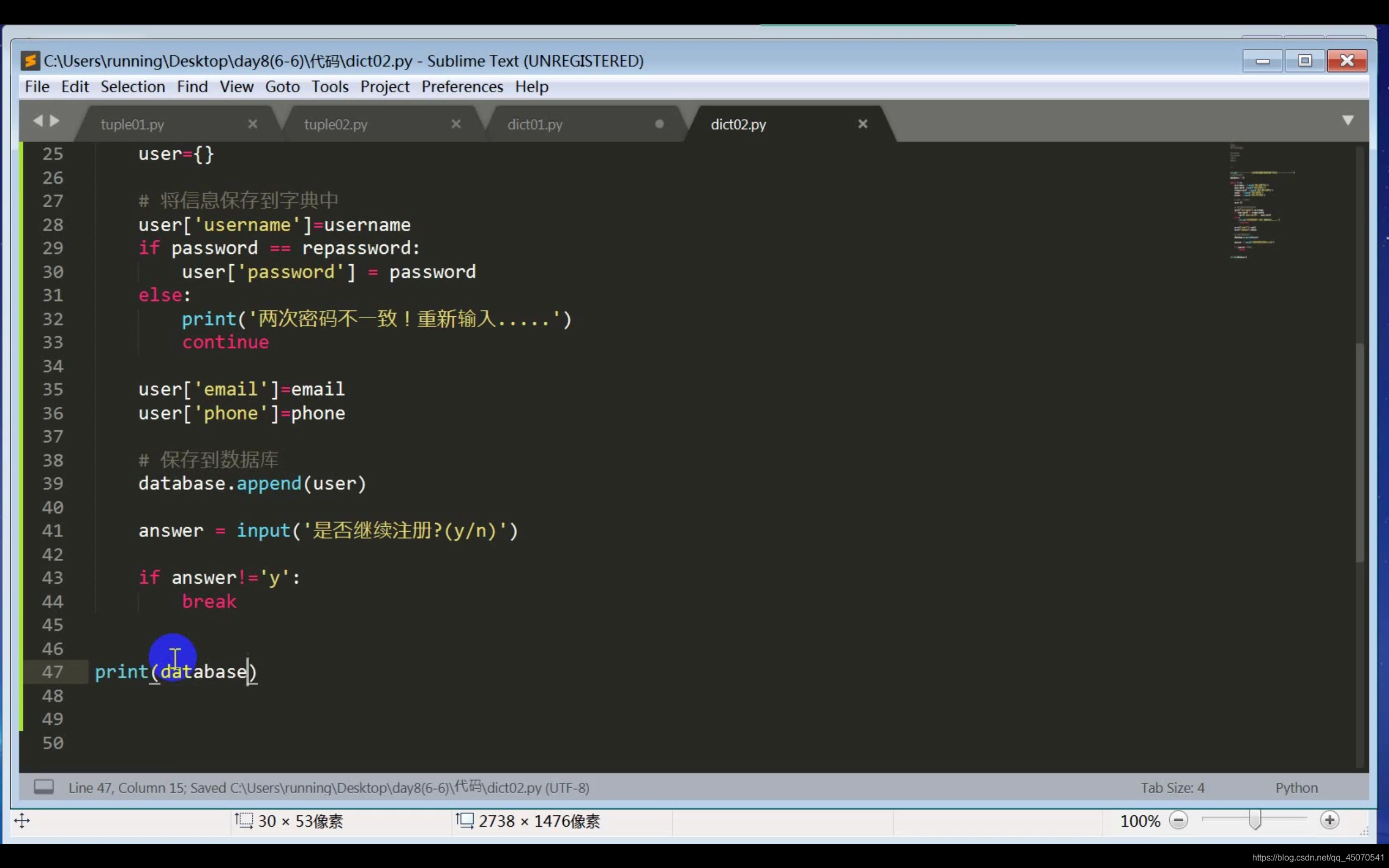Viewport: 1389px width, 868px height.
Task: Click zoom in plus button
Action: [x=1329, y=820]
